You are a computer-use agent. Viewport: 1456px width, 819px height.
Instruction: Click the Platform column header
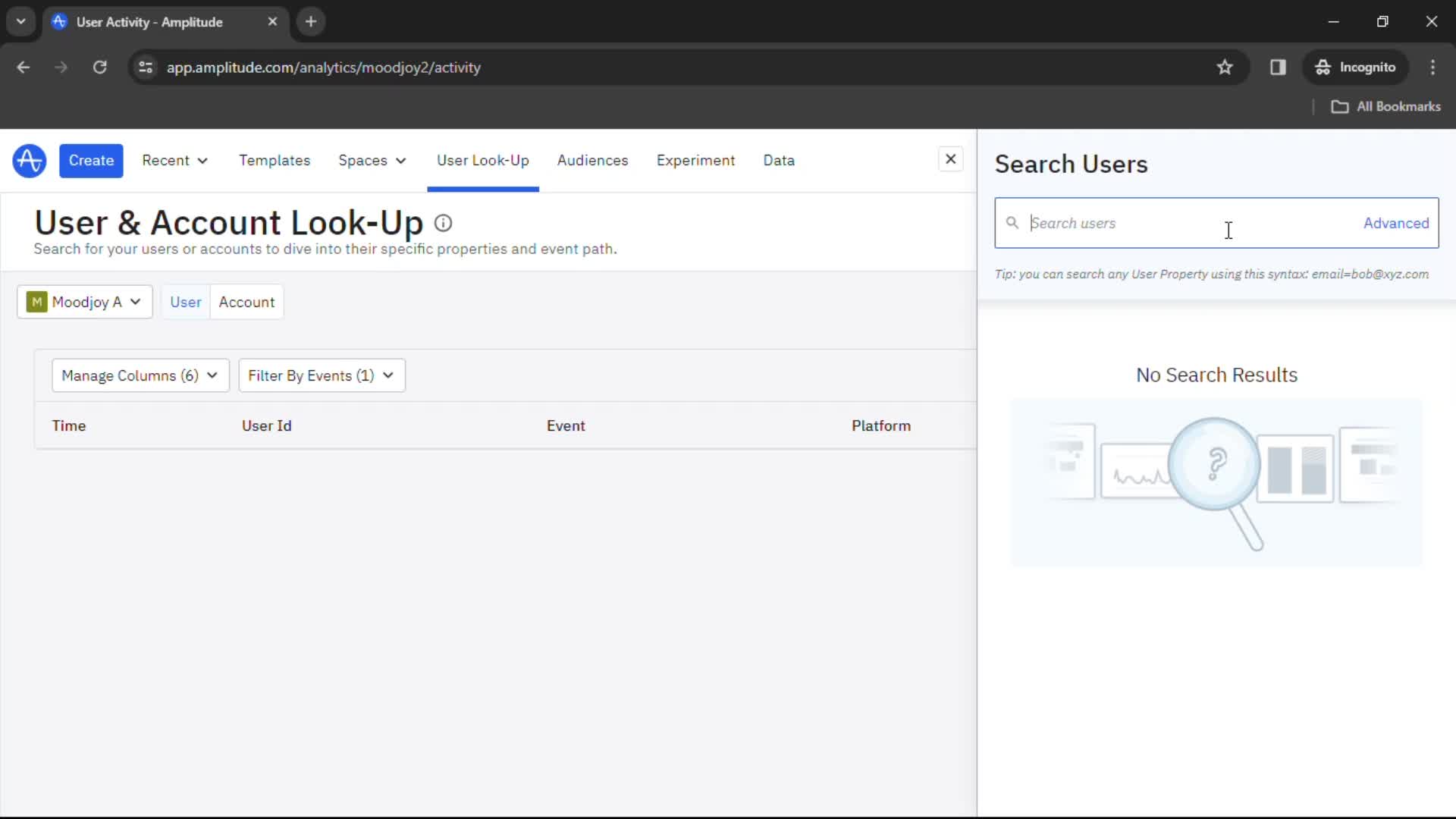click(x=881, y=426)
